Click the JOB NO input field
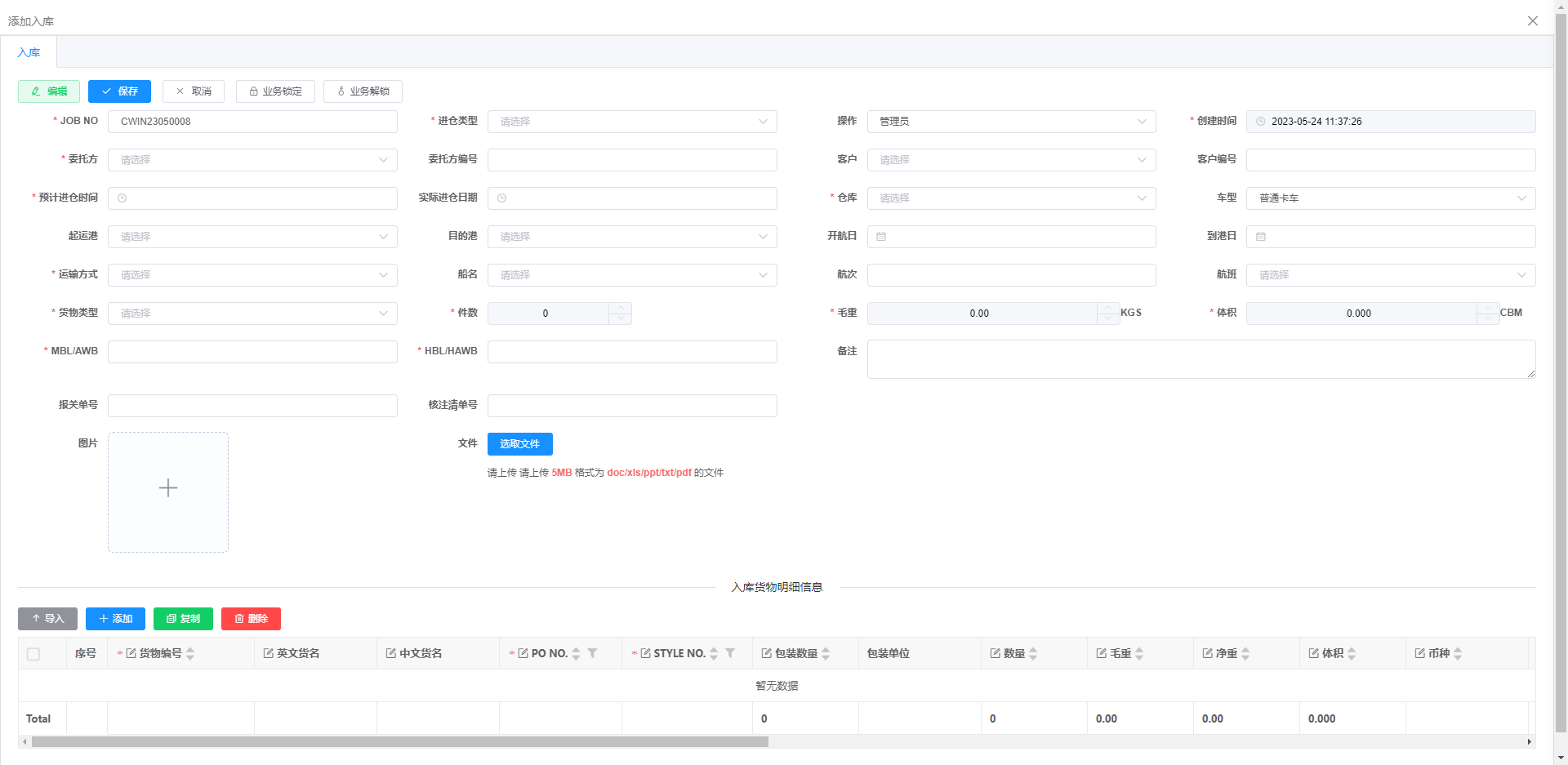 tap(252, 122)
